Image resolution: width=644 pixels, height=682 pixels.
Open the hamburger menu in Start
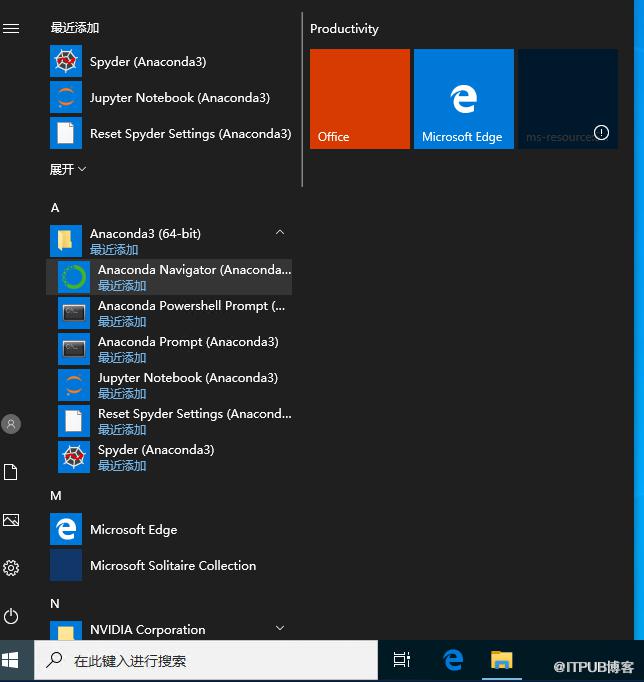[x=11, y=29]
